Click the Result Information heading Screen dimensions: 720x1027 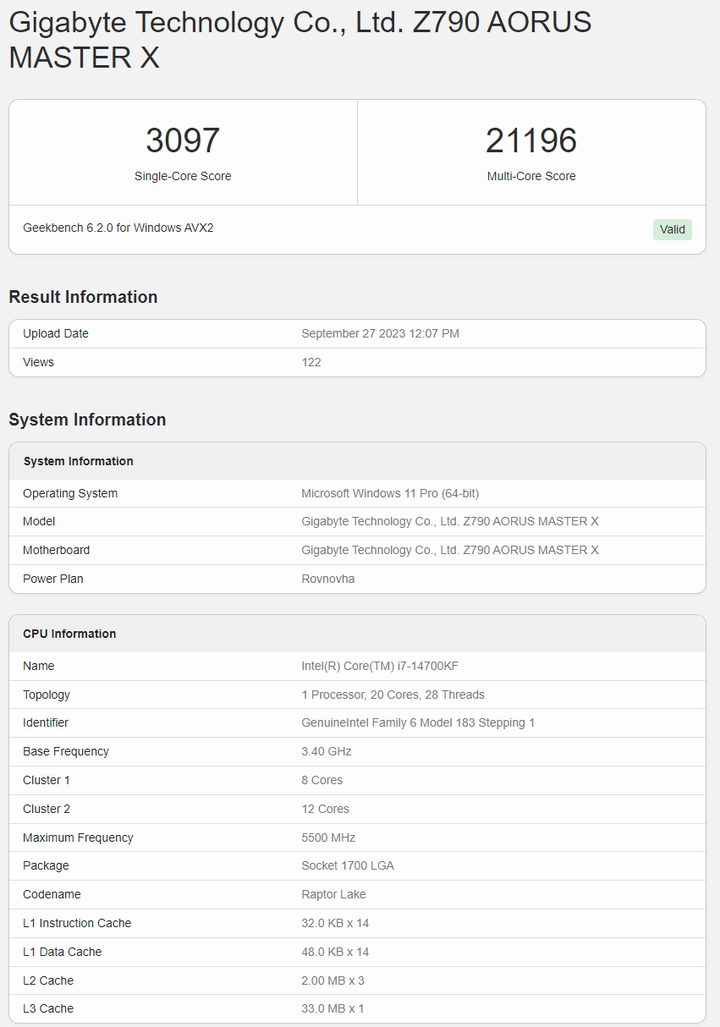83,297
